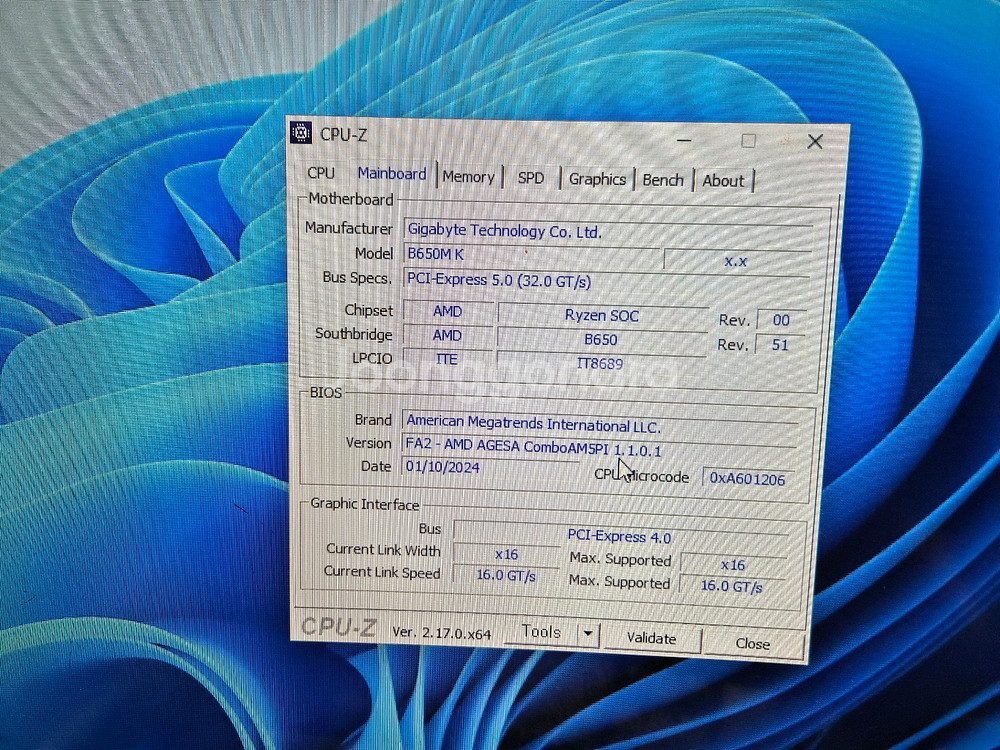
Task: Click the CPU-Z application icon in titlebar
Action: pos(301,133)
